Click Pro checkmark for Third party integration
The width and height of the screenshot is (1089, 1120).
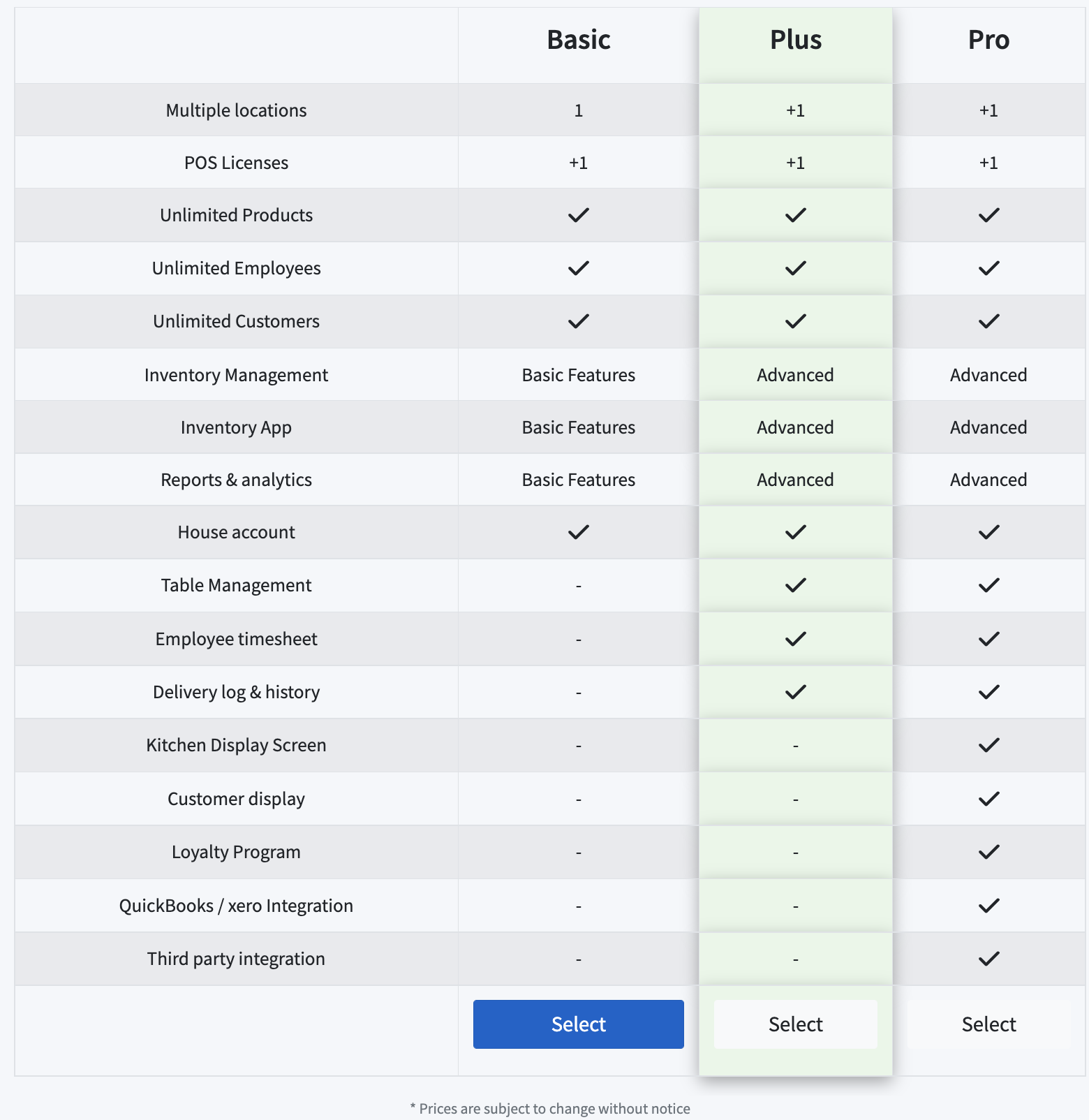click(x=988, y=959)
